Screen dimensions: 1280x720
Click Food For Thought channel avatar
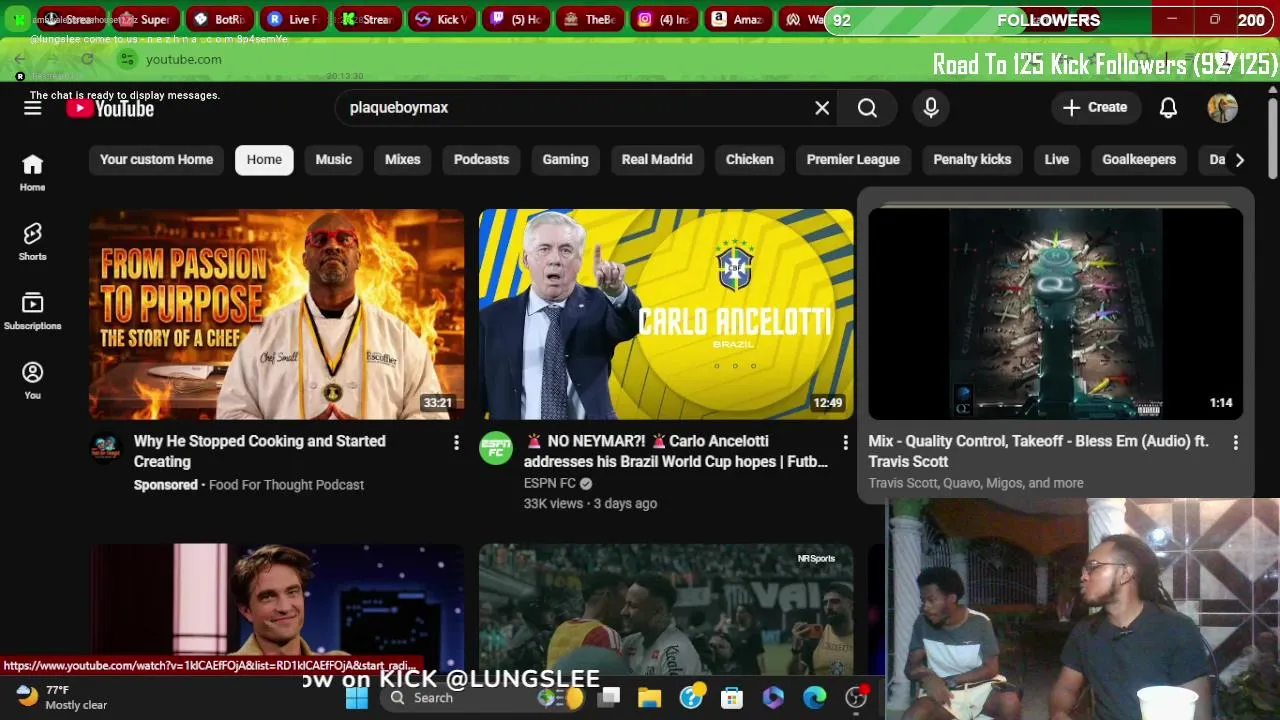pyautogui.click(x=106, y=449)
